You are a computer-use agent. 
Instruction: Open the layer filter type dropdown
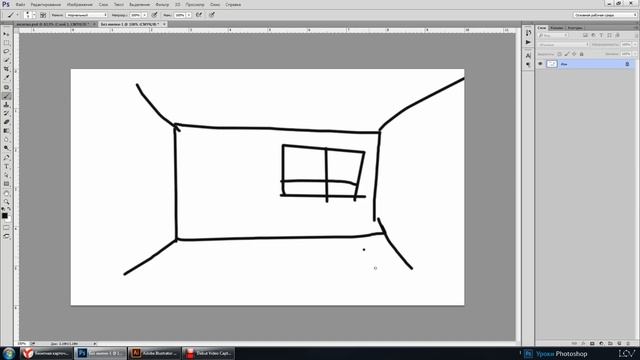tap(553, 36)
